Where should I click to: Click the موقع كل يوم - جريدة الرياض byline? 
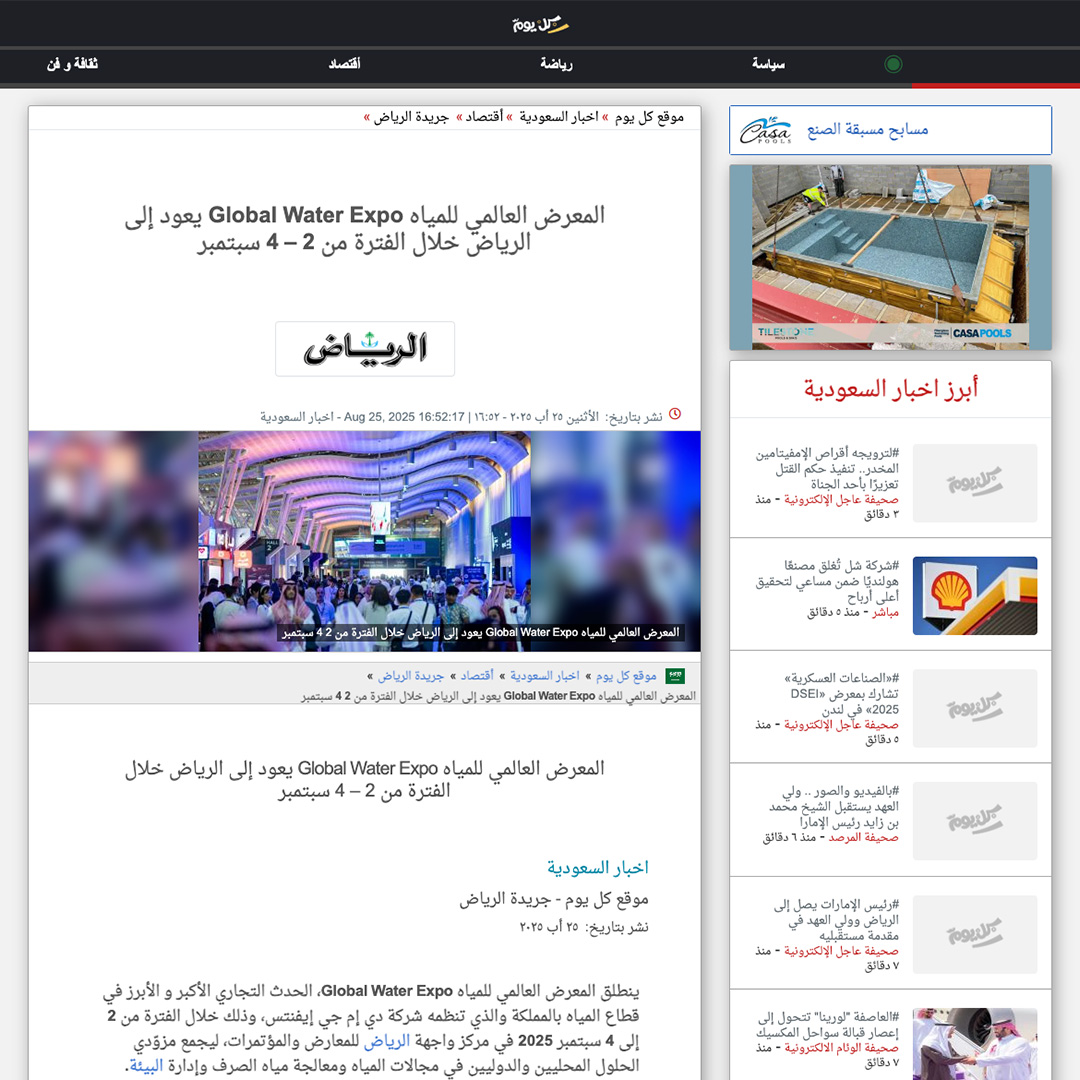[x=554, y=899]
